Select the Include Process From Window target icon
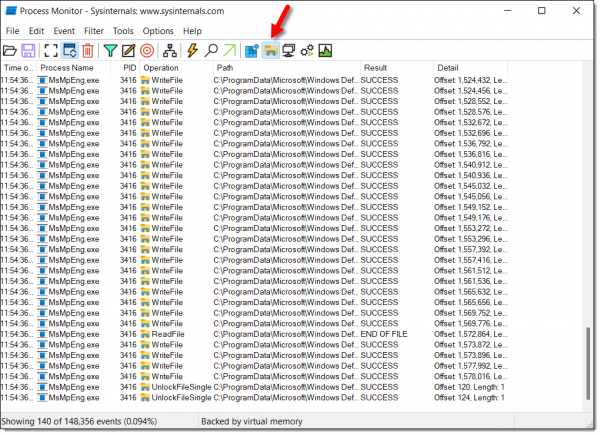The height and width of the screenshot is (435, 600). [147, 51]
